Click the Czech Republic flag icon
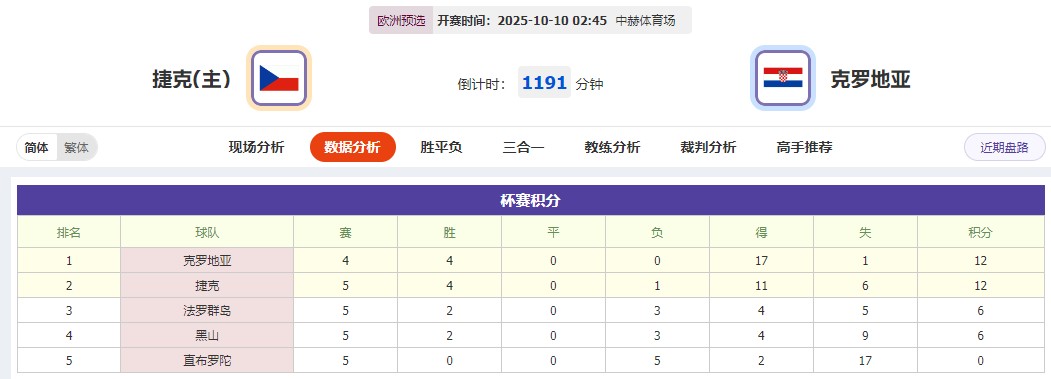 279,78
